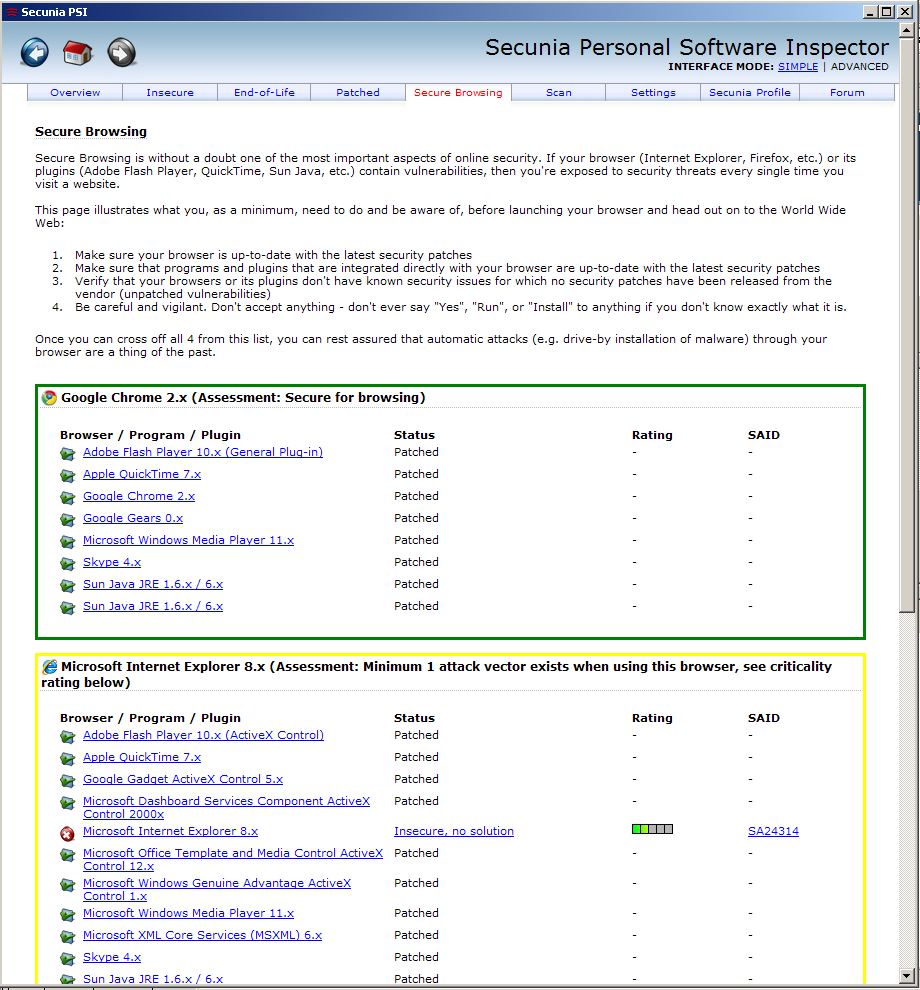Open Google Chrome 2.x program link
The height and width of the screenshot is (990, 920).
[139, 496]
